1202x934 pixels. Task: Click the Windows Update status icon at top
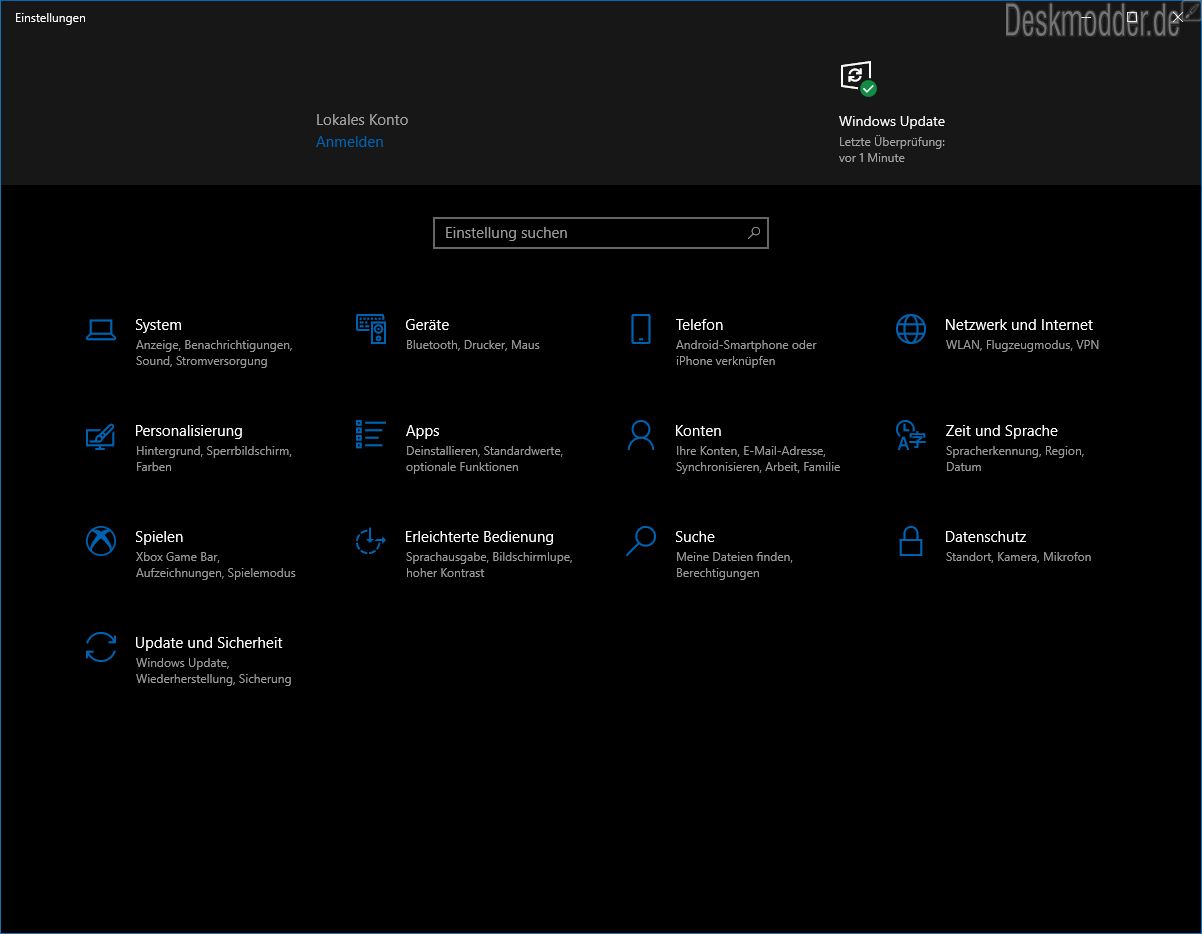(x=856, y=78)
